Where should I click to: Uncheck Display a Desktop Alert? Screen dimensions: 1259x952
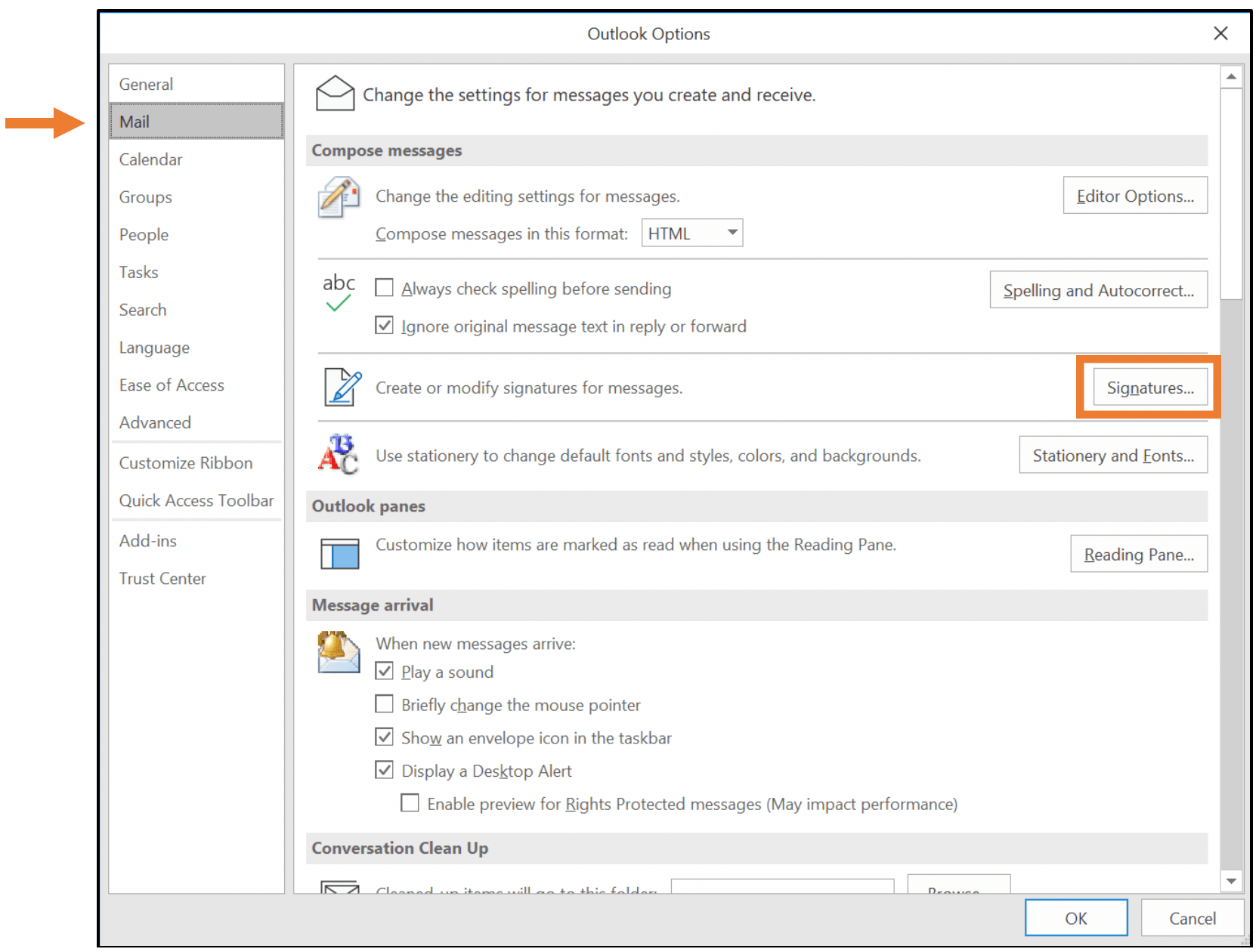pyautogui.click(x=385, y=769)
